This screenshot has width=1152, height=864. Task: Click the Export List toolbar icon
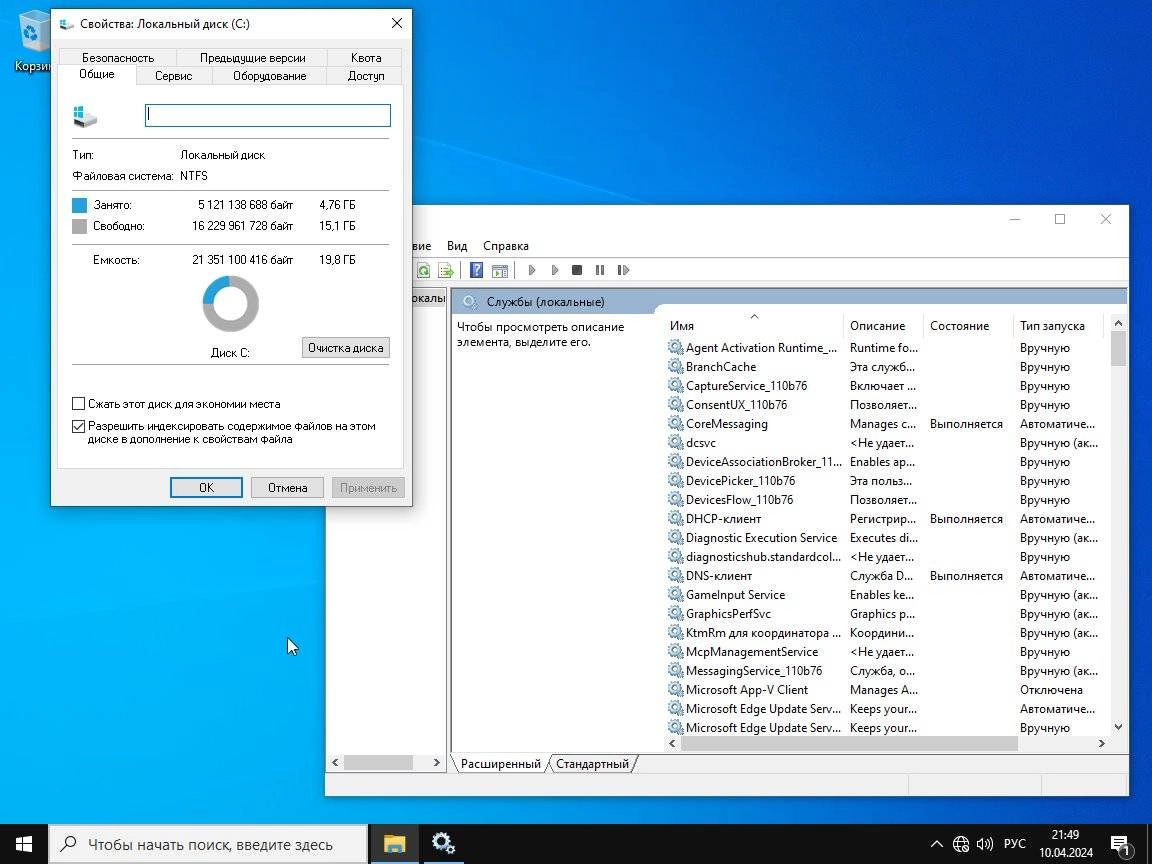click(445, 270)
